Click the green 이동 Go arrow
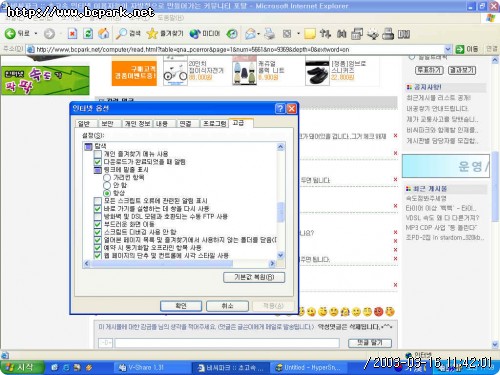Image resolution: width=500 pixels, height=375 pixels. coord(460,49)
